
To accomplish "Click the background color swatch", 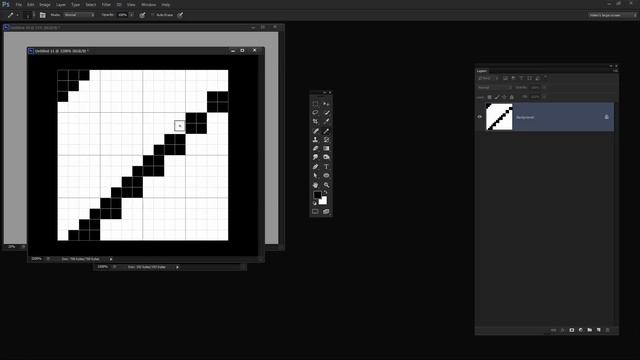I will pyautogui.click(x=324, y=201).
